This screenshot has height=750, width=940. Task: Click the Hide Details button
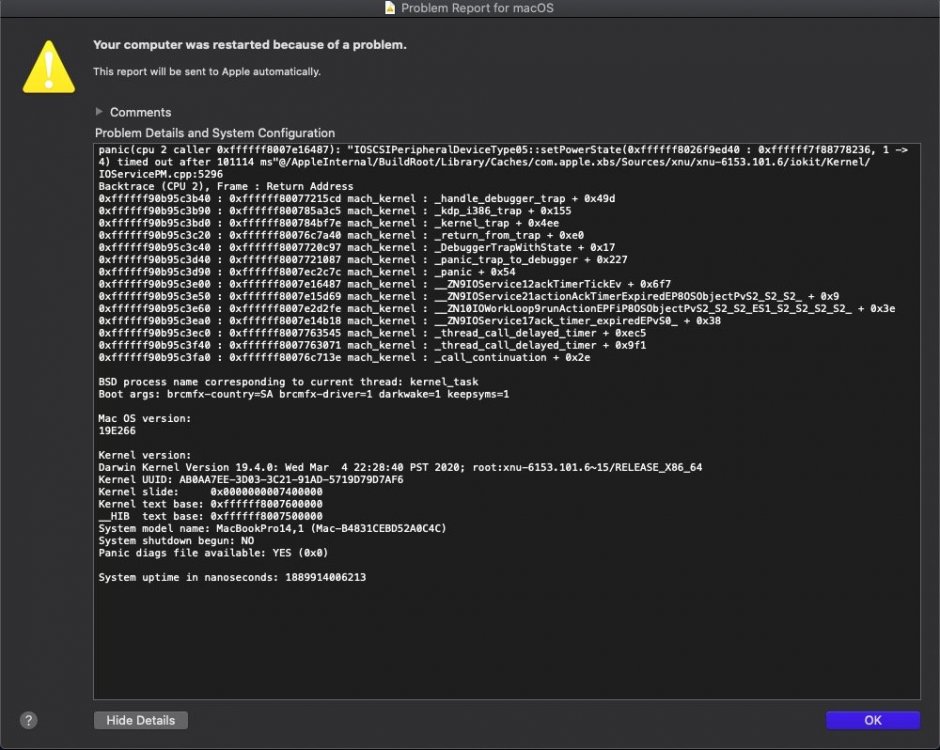pyautogui.click(x=140, y=720)
